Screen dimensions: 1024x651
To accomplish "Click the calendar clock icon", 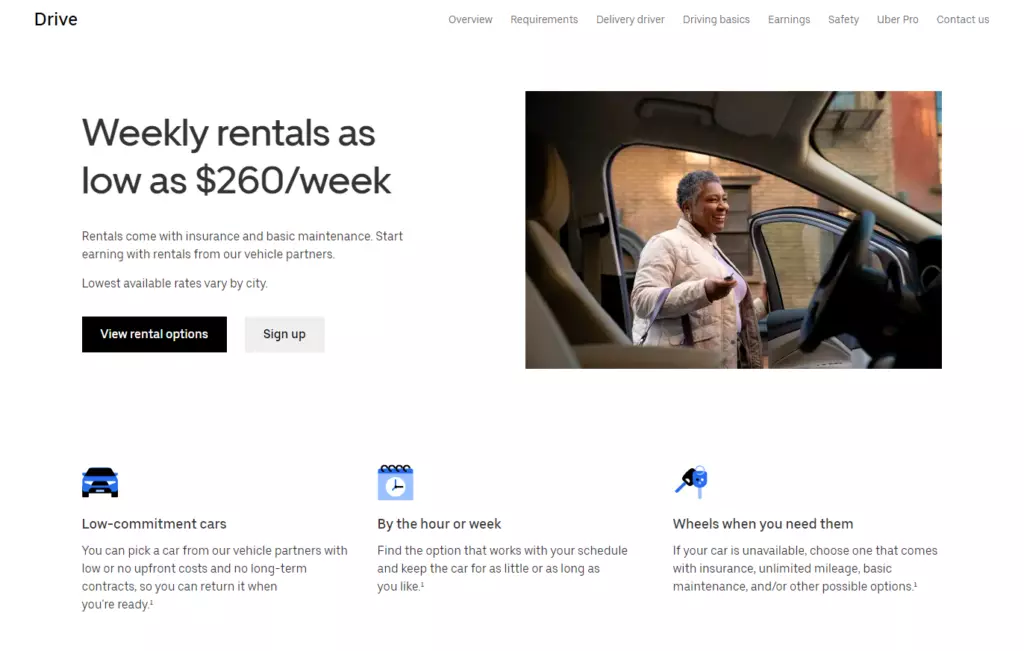I will click(395, 483).
